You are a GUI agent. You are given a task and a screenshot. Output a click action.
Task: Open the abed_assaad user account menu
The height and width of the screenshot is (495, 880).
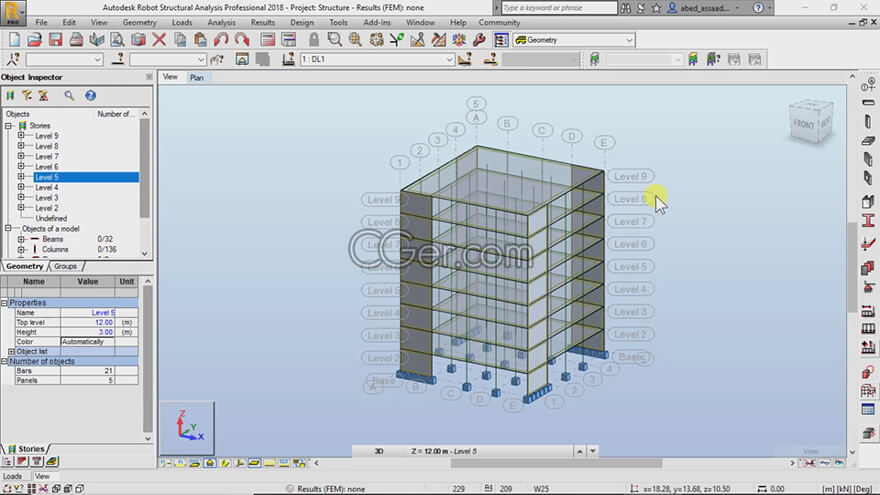(x=704, y=8)
